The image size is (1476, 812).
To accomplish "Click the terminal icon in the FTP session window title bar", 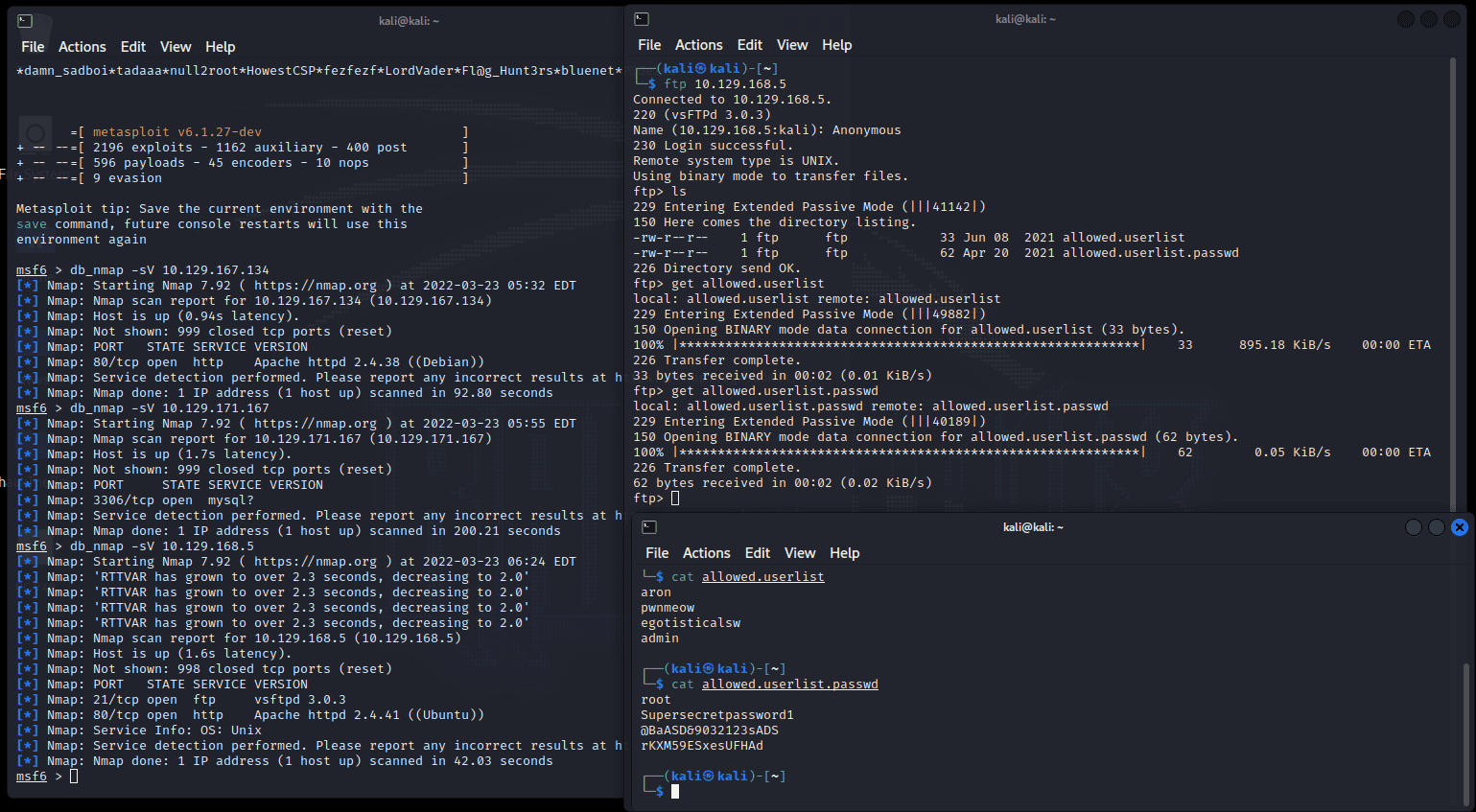I will [x=642, y=19].
